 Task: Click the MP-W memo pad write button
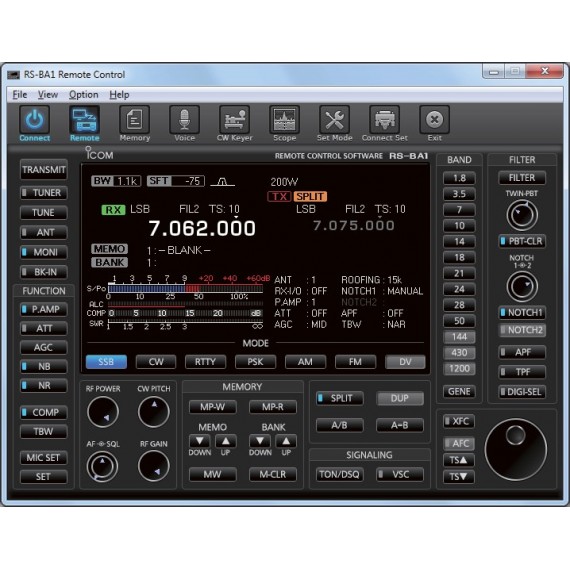click(x=213, y=407)
